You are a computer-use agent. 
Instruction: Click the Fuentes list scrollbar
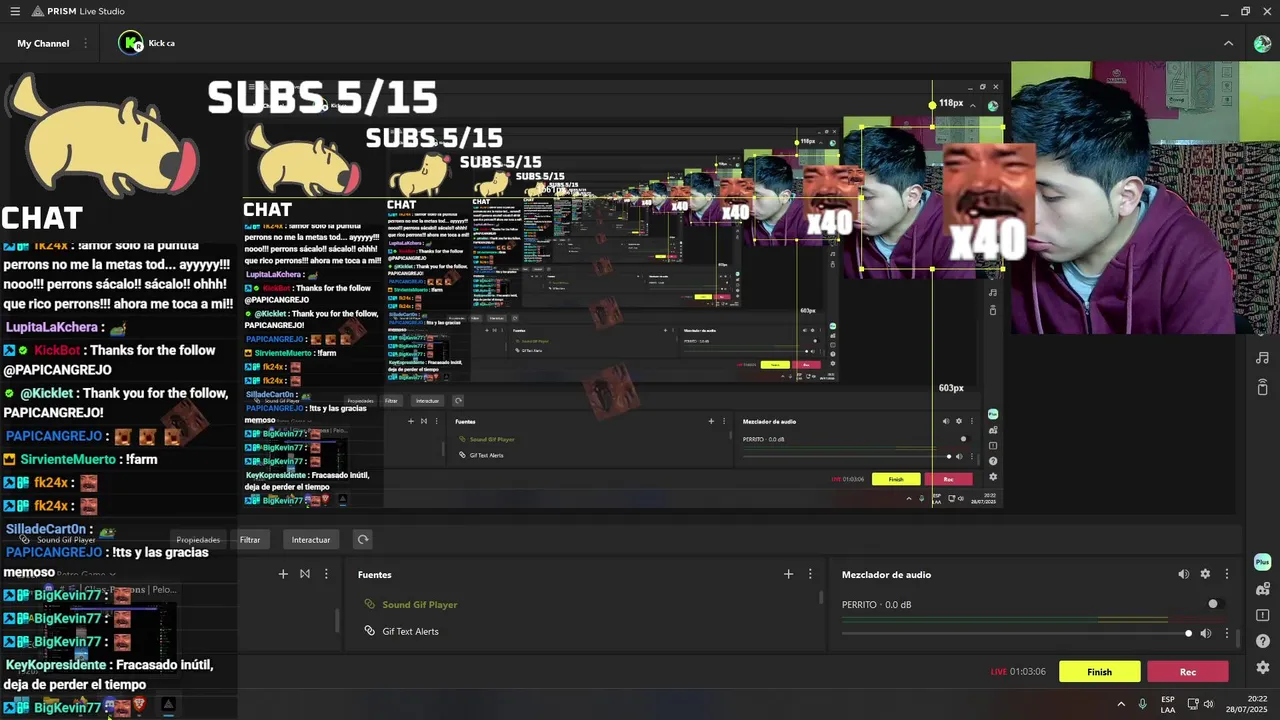pos(821,598)
